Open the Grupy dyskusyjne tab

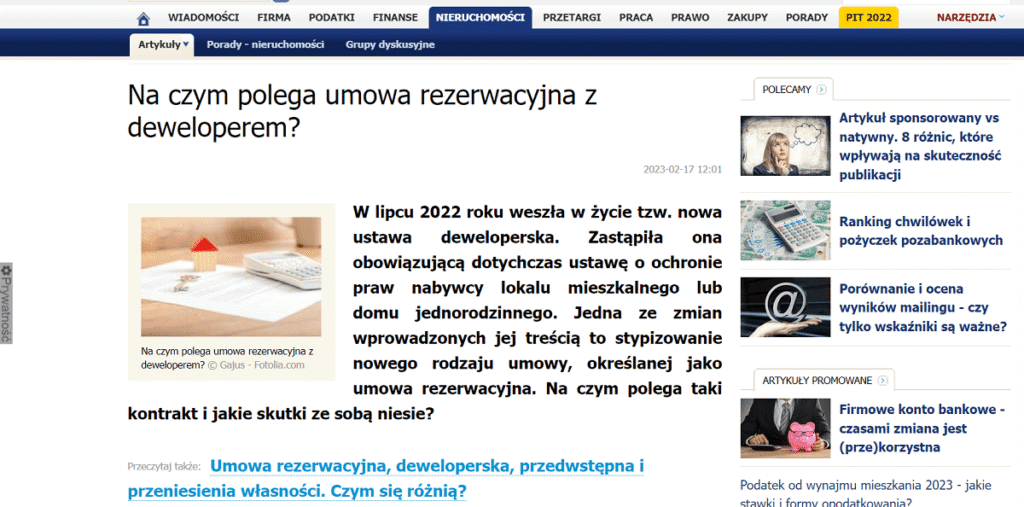coord(390,45)
